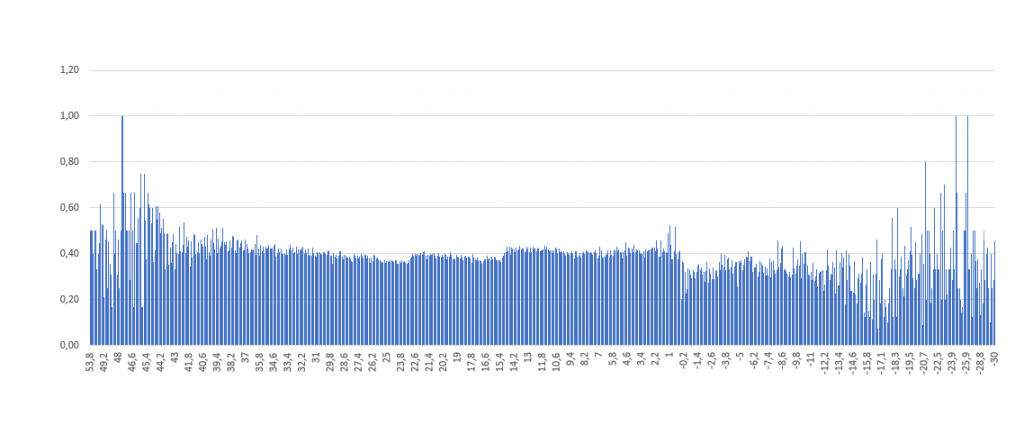Click x-axis label 27,4

coord(359,362)
